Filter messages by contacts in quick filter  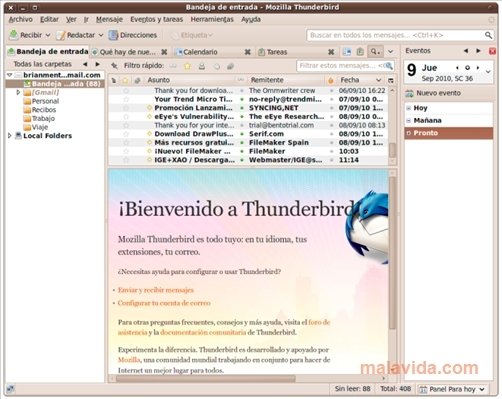(202, 66)
